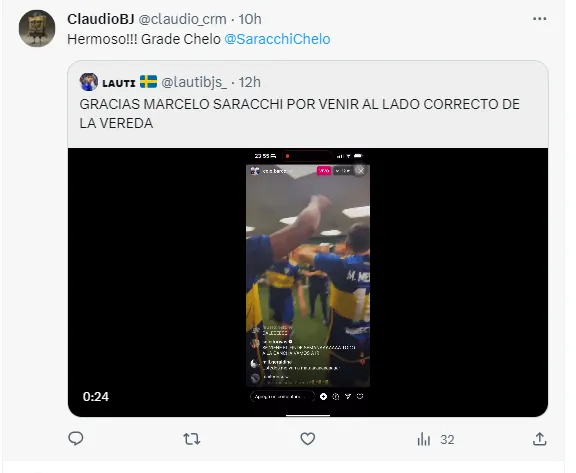Open ClaudioBJ display name profile
This screenshot has height=473, width=576.
(x=101, y=19)
